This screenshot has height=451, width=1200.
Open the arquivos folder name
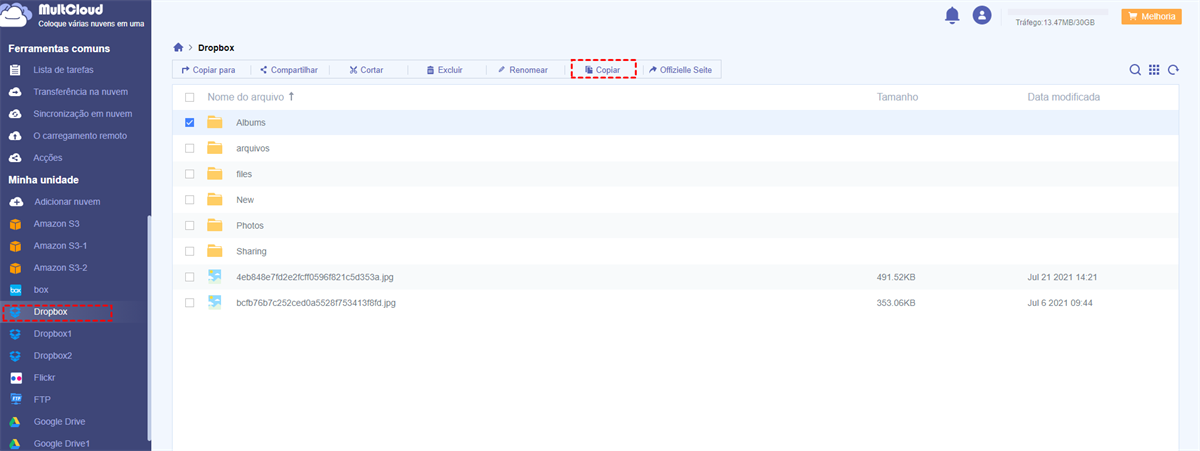(253, 148)
